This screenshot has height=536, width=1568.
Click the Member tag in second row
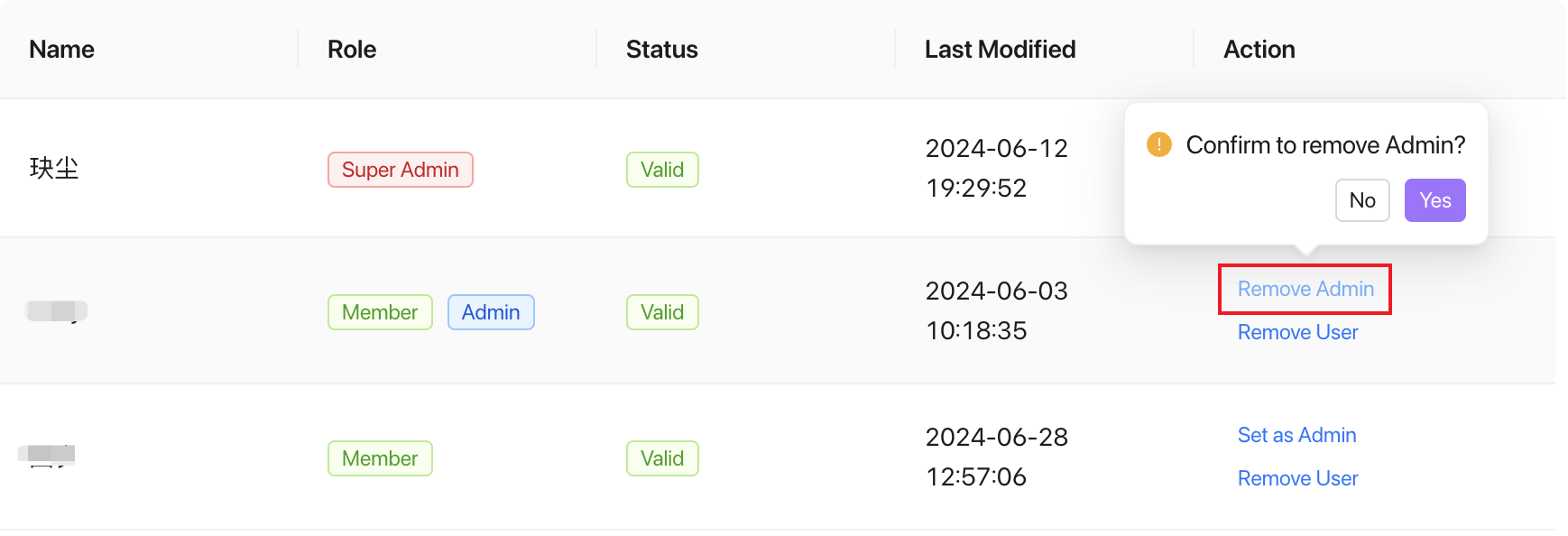coord(380,312)
